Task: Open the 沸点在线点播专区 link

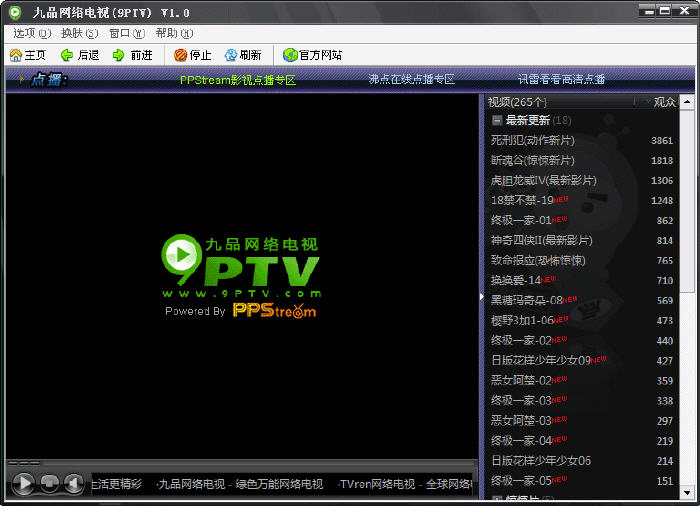Action: tap(411, 79)
